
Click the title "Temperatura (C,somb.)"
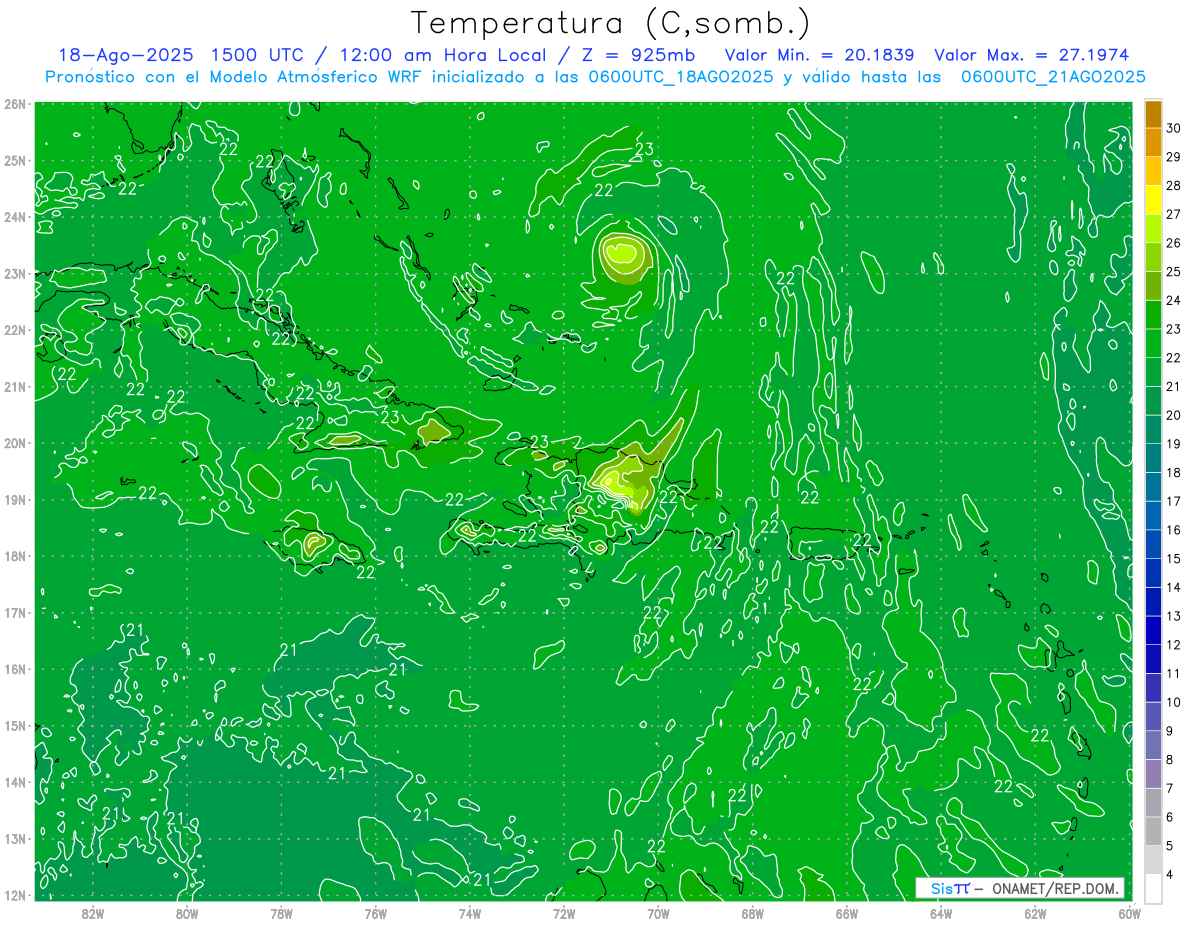click(x=611, y=24)
